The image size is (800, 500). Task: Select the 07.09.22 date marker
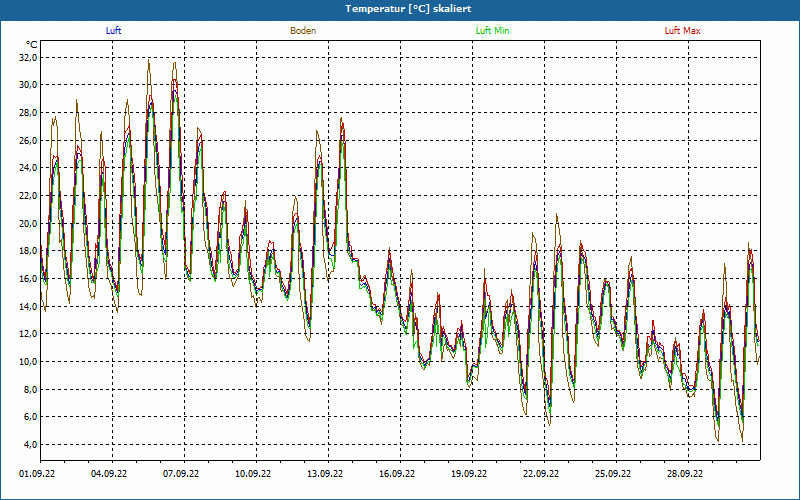(x=181, y=475)
